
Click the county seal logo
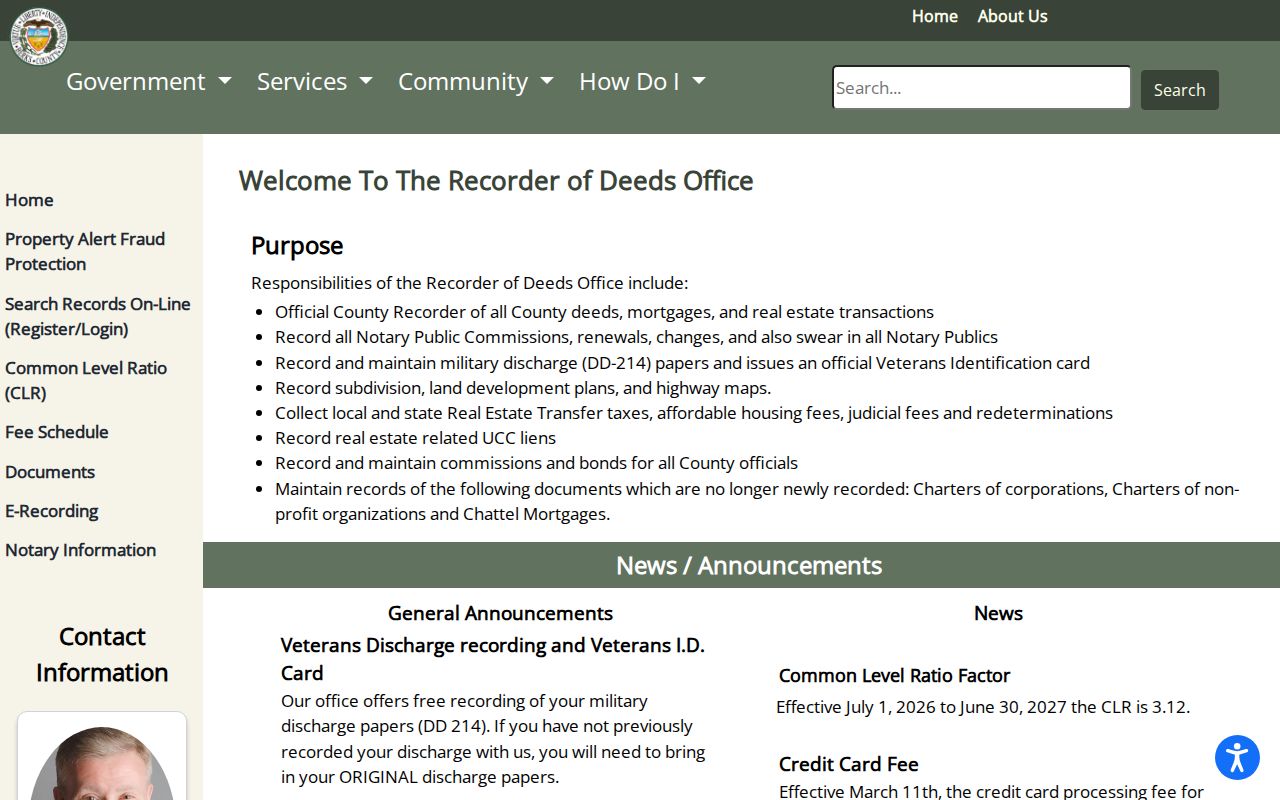coord(39,37)
